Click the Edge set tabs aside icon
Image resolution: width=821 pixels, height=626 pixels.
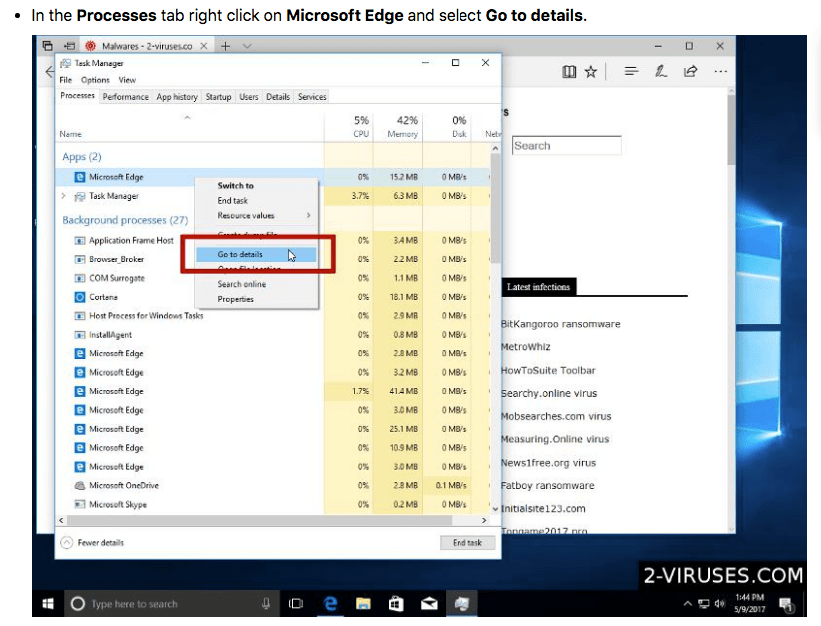[69, 46]
